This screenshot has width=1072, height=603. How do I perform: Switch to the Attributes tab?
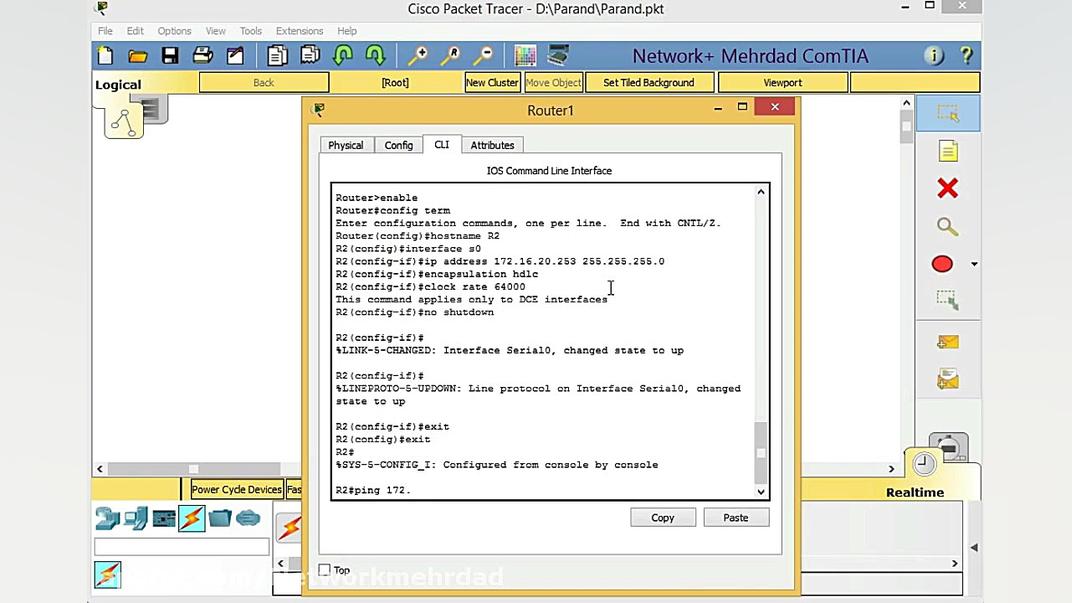(492, 145)
